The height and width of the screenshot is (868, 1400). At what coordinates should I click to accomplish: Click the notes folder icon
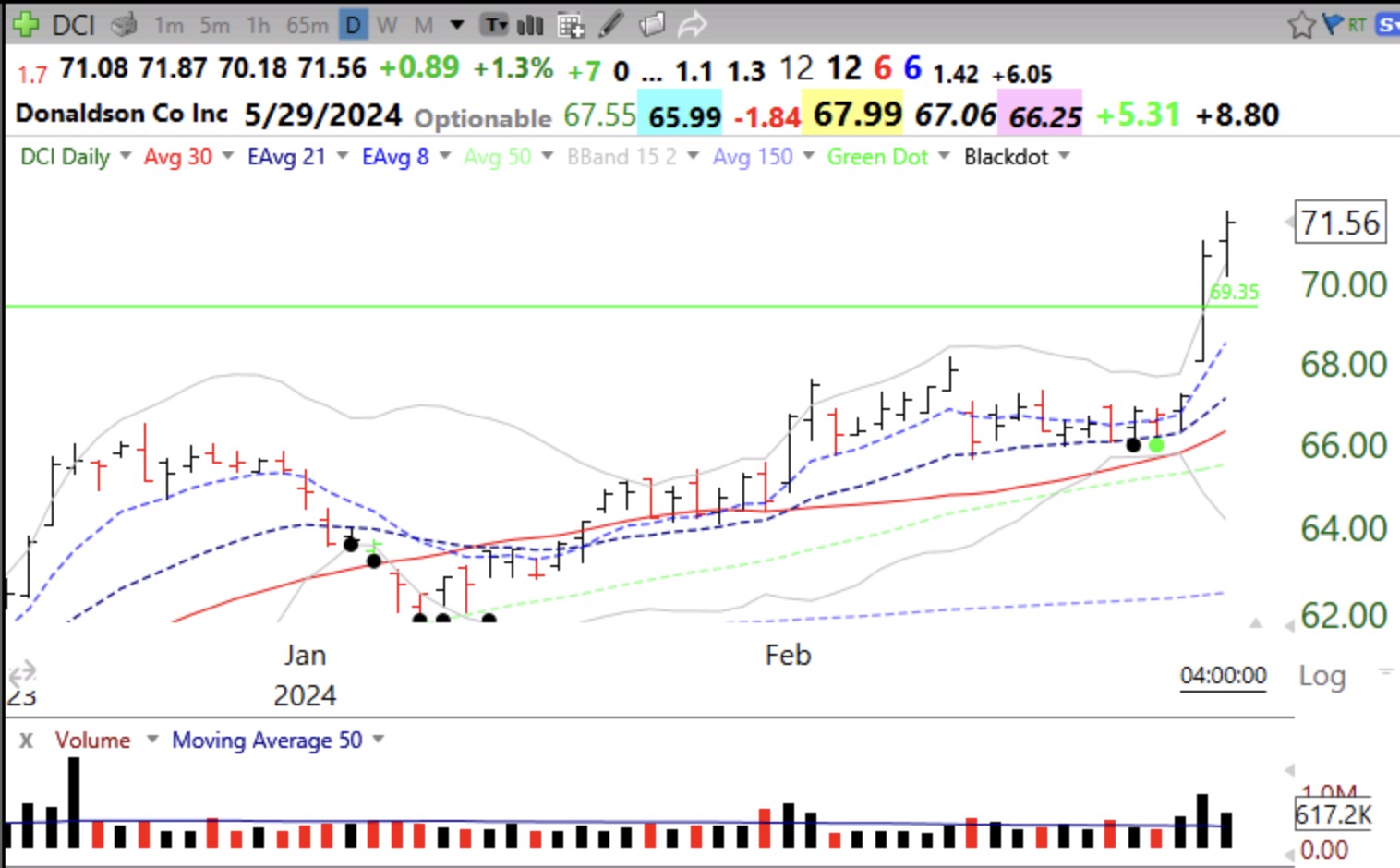(x=651, y=24)
